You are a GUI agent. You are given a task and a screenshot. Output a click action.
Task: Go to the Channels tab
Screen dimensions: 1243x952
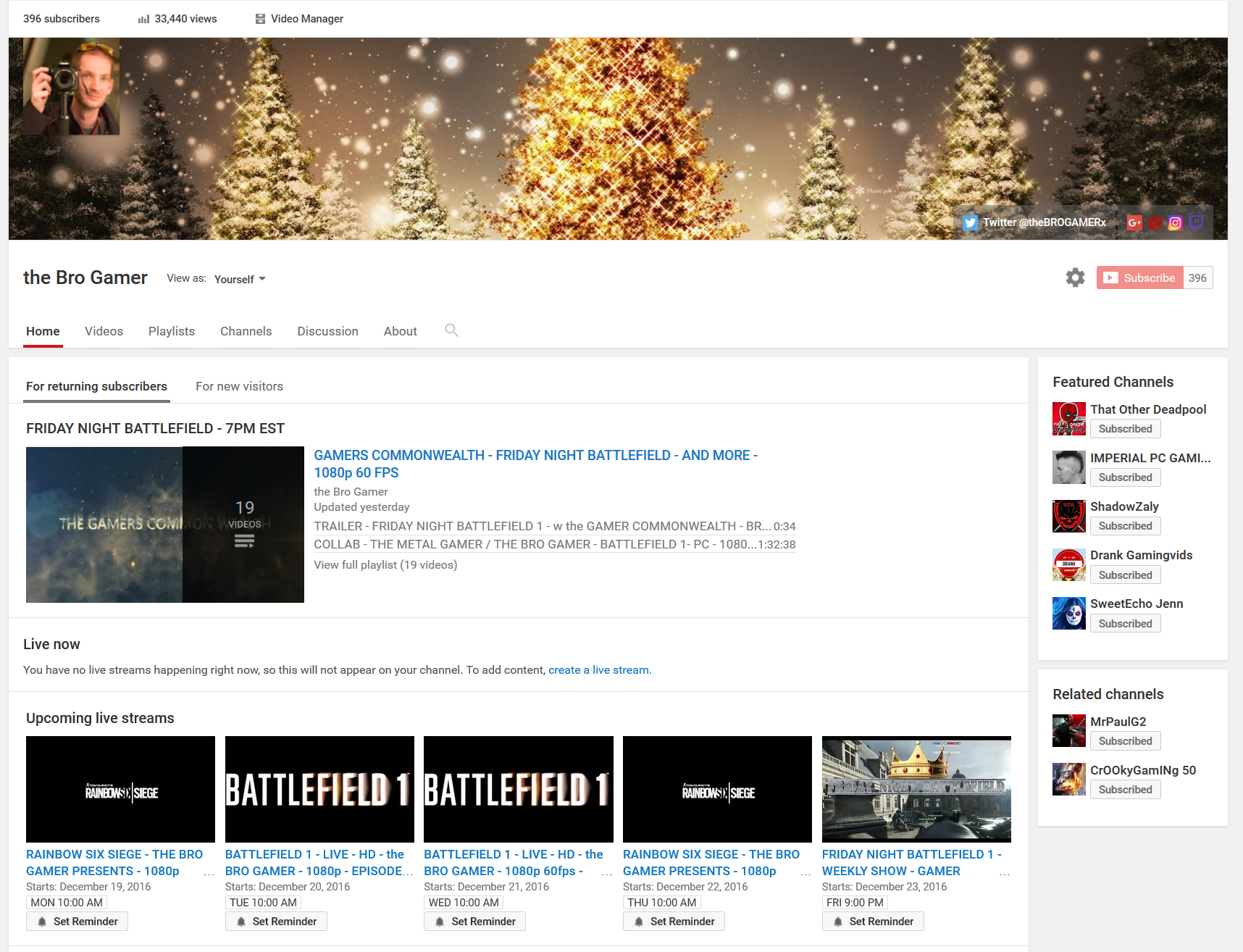246,331
